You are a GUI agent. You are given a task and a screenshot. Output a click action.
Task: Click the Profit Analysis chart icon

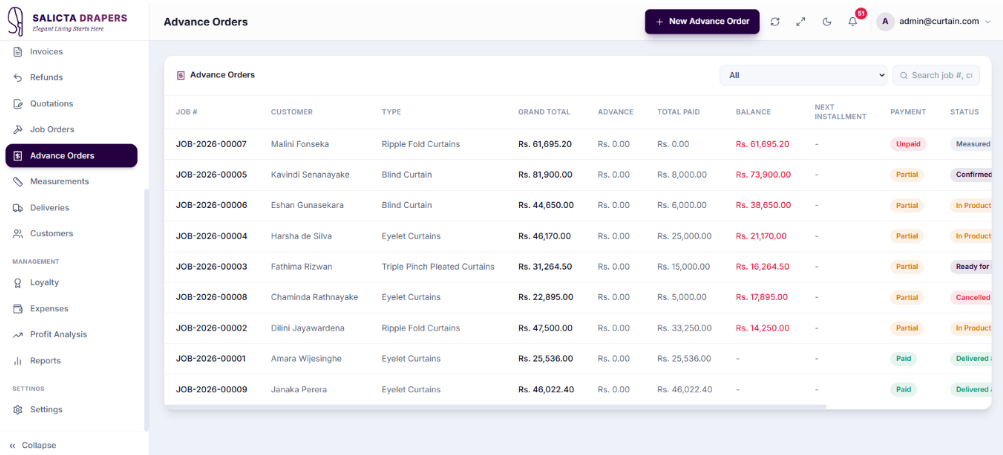pos(18,334)
